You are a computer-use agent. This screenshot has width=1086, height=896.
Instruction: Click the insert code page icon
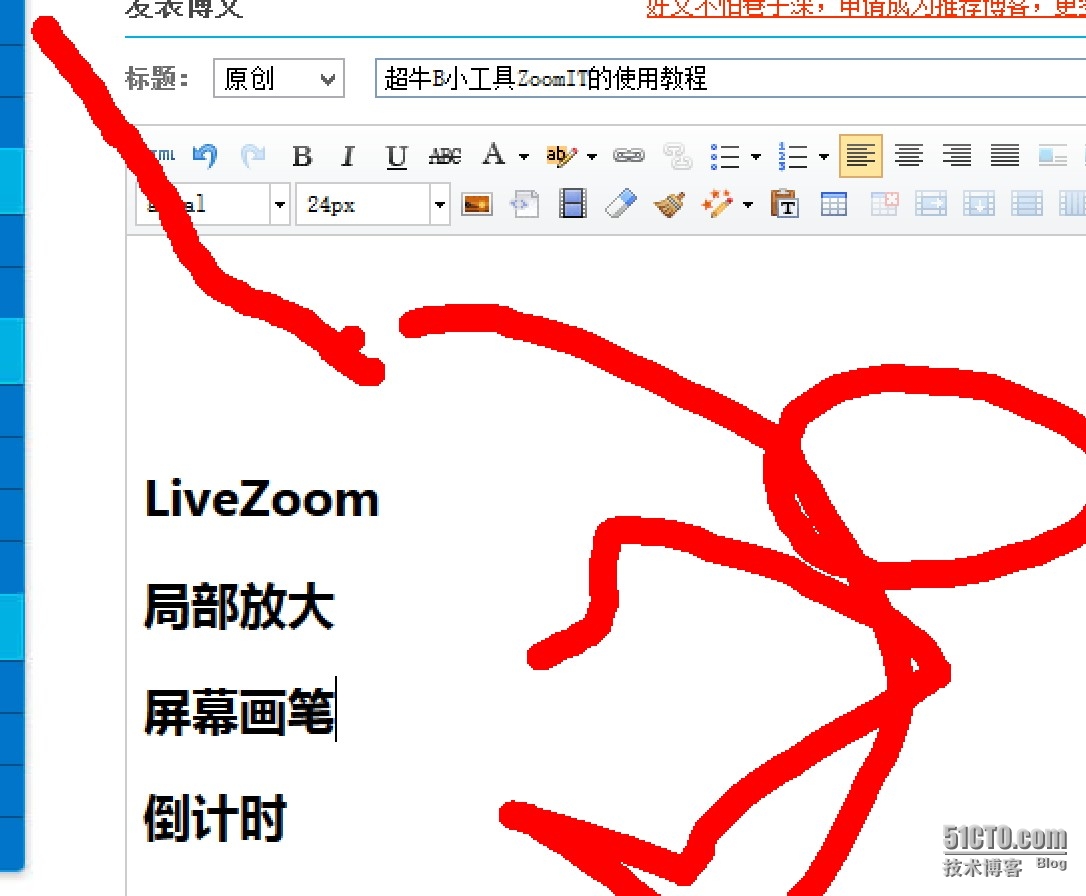click(x=525, y=204)
